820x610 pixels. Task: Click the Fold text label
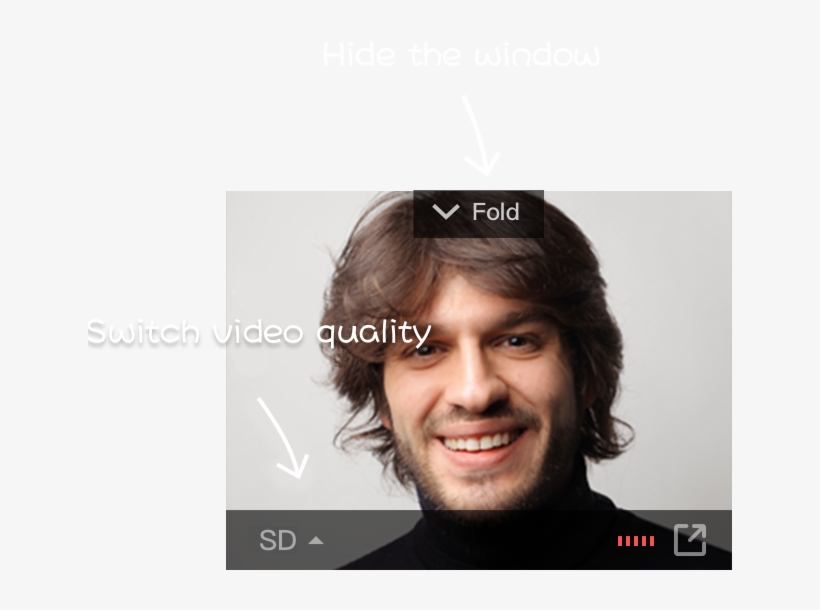click(x=495, y=212)
